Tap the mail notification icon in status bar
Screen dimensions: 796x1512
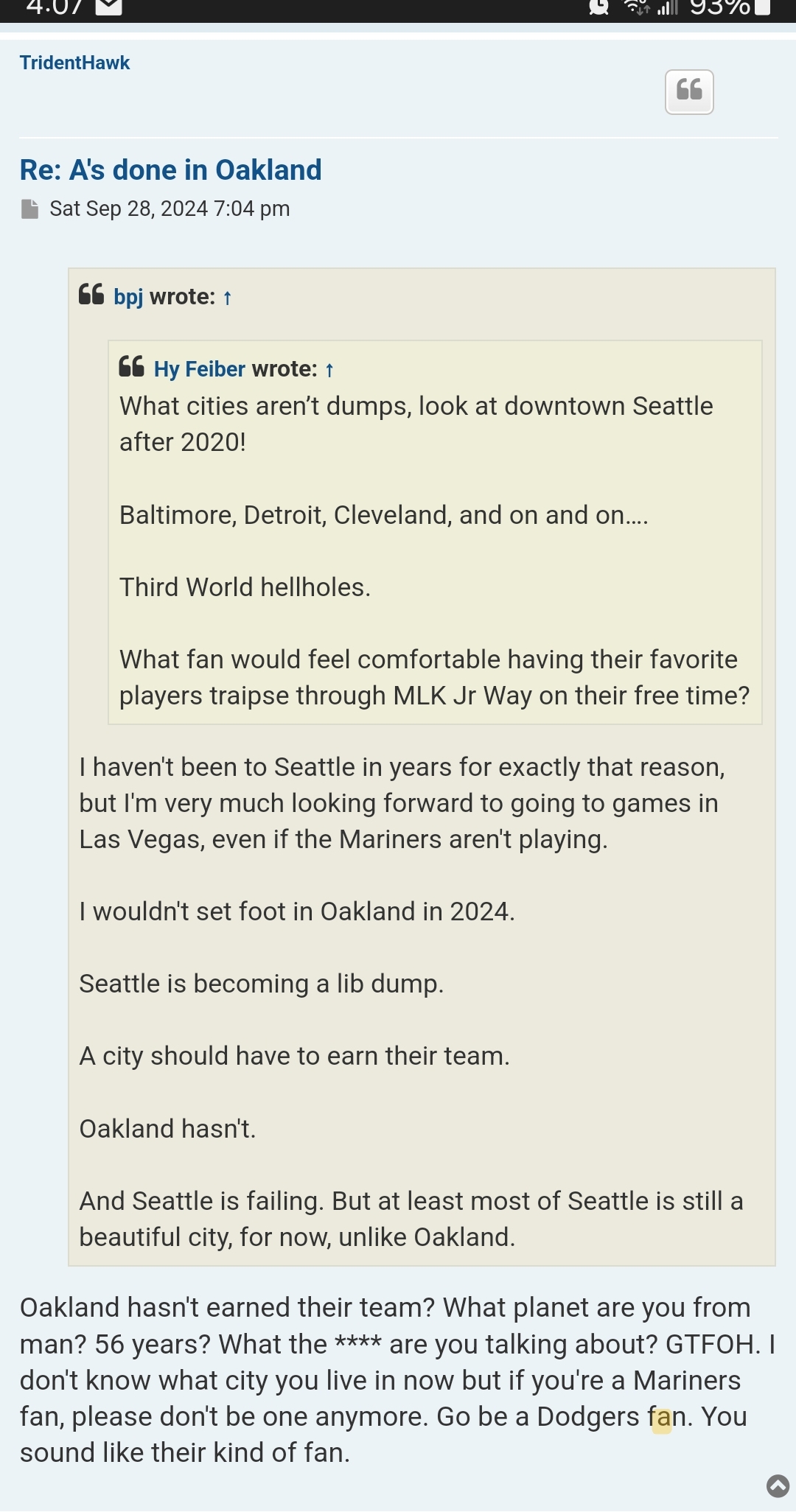pos(109,7)
